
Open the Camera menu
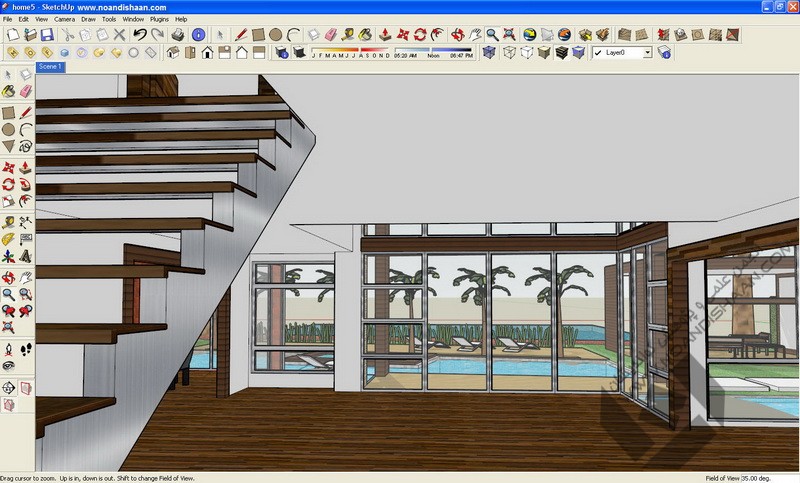pyautogui.click(x=63, y=19)
